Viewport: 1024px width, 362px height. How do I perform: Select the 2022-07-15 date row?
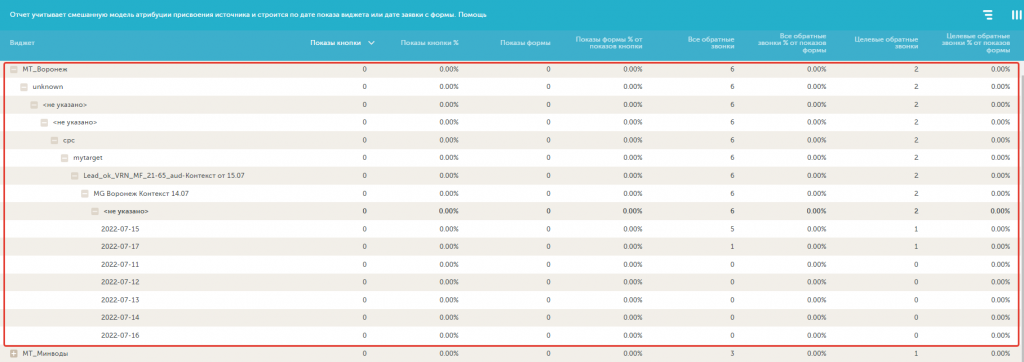pos(512,229)
